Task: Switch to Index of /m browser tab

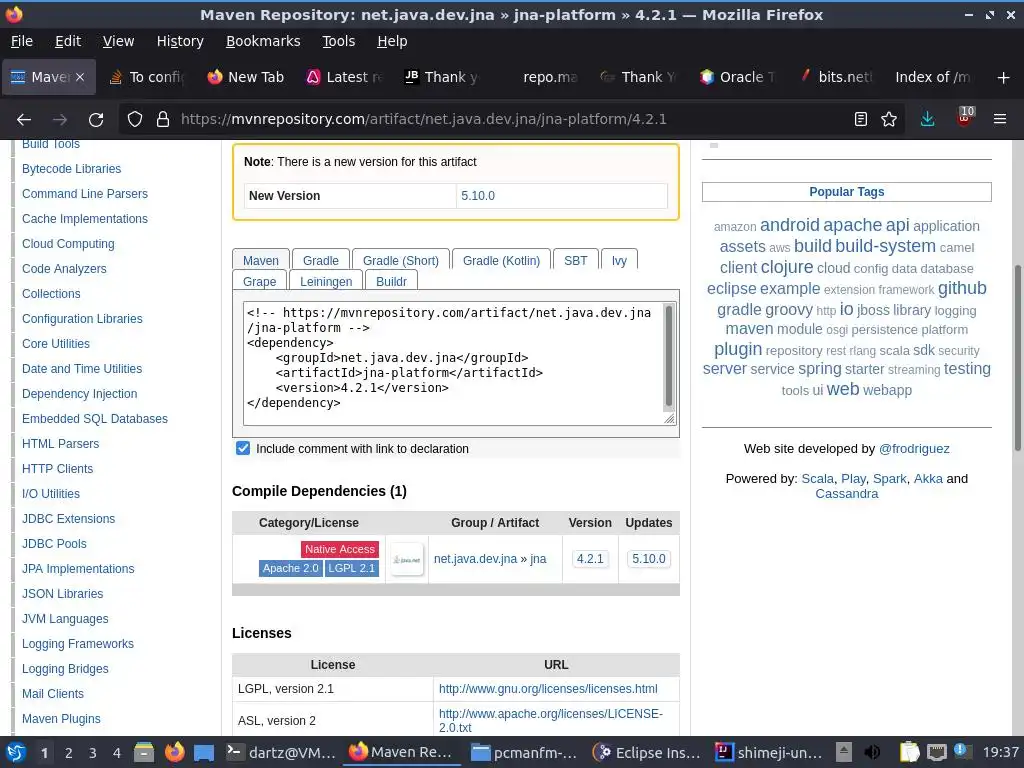Action: coord(934,77)
